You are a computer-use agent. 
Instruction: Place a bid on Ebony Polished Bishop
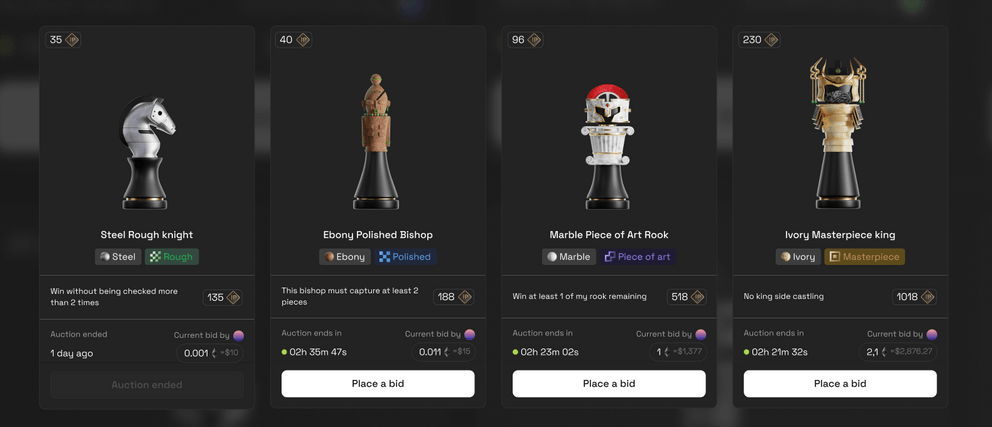click(378, 383)
